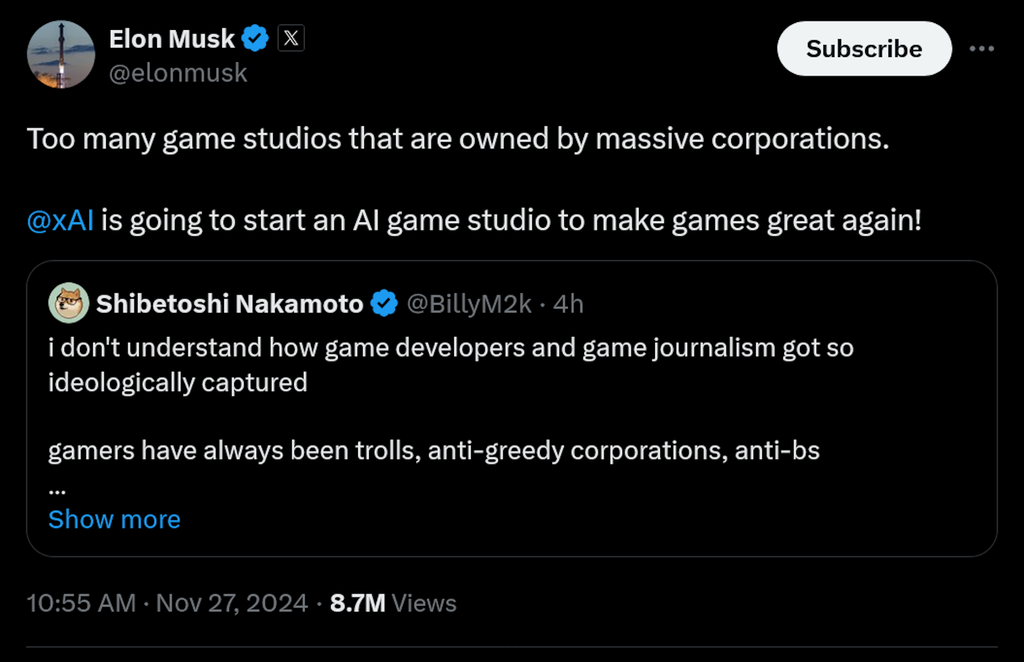
Task: Click the Elon Musk display name
Action: [172, 38]
